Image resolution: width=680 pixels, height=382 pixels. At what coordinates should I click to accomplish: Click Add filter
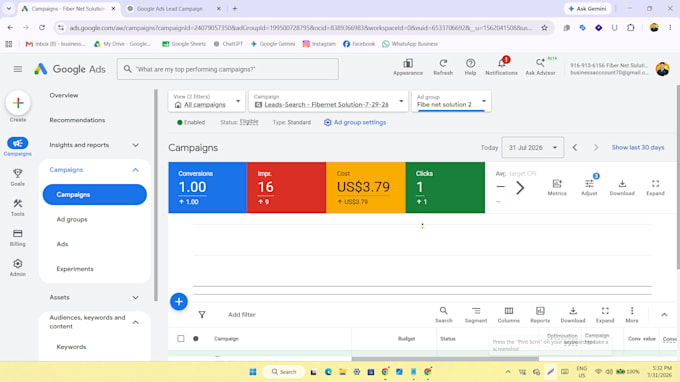click(x=242, y=315)
